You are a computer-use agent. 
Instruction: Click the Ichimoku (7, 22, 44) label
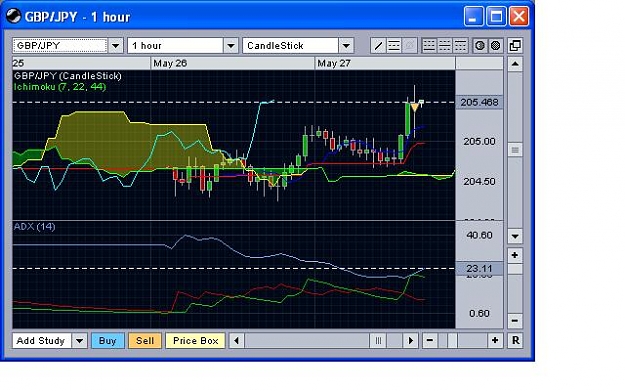point(60,86)
